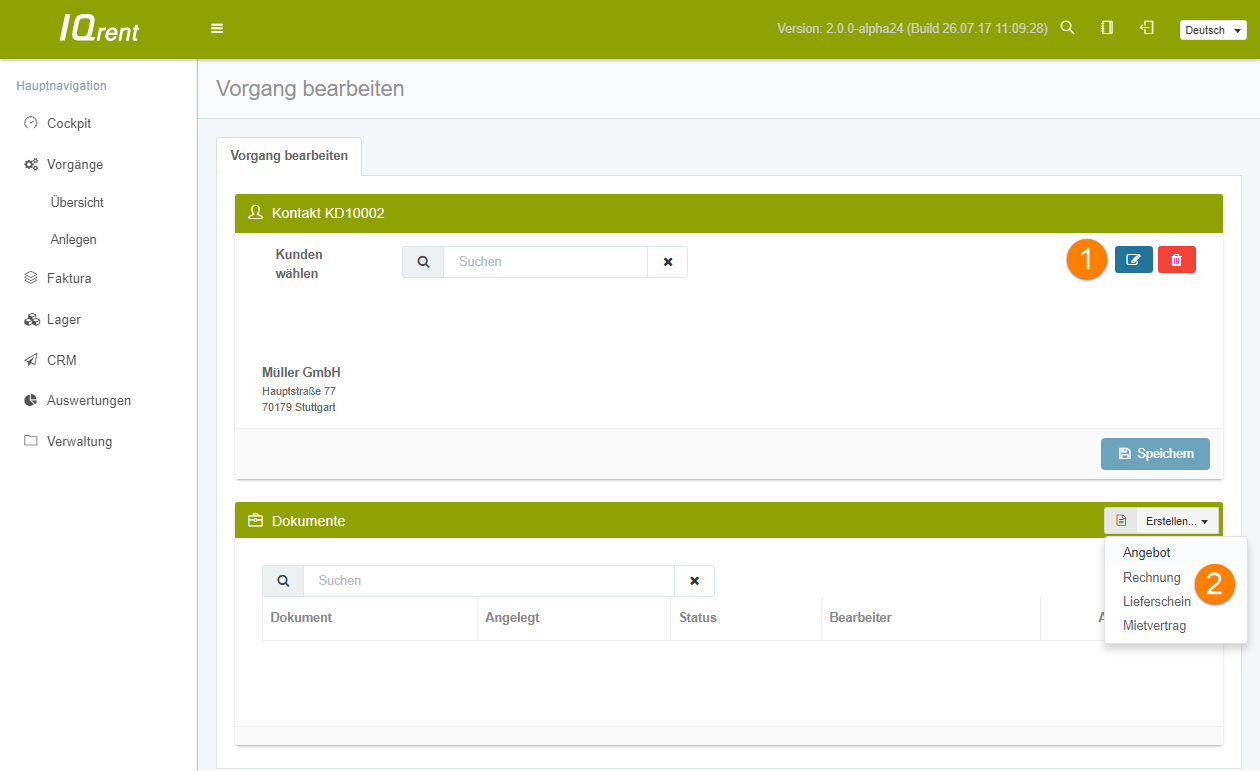This screenshot has width=1260, height=771.
Task: Click the customer search magnifier icon
Action: pyautogui.click(x=423, y=262)
